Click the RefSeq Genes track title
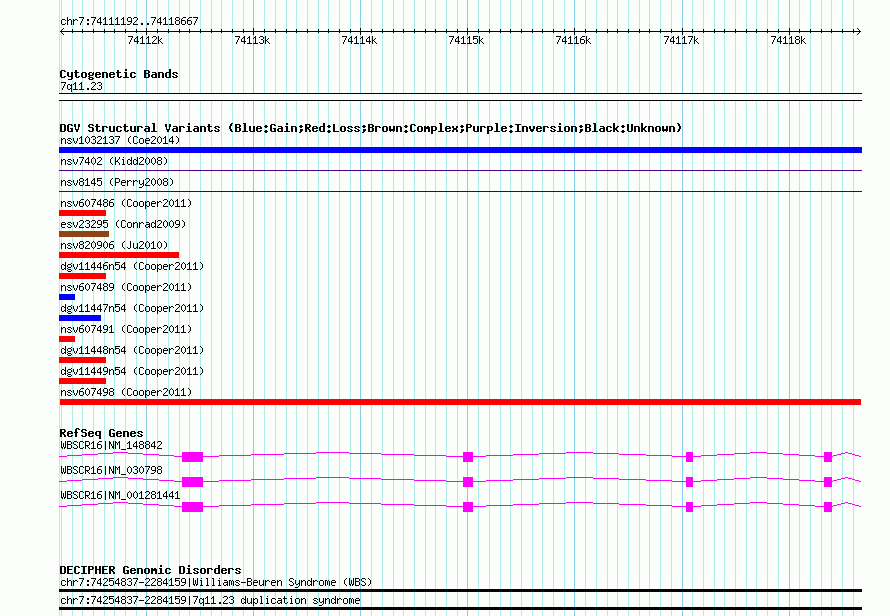 [101, 433]
